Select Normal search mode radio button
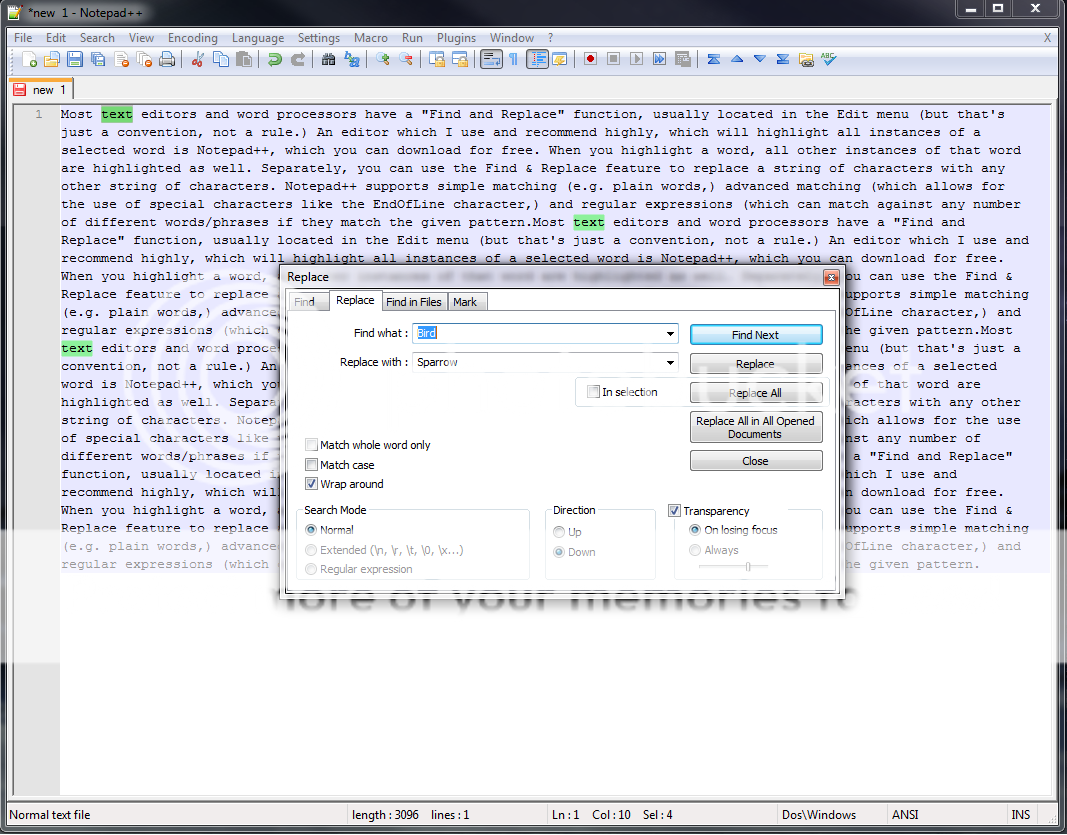This screenshot has width=1067, height=835. (311, 530)
